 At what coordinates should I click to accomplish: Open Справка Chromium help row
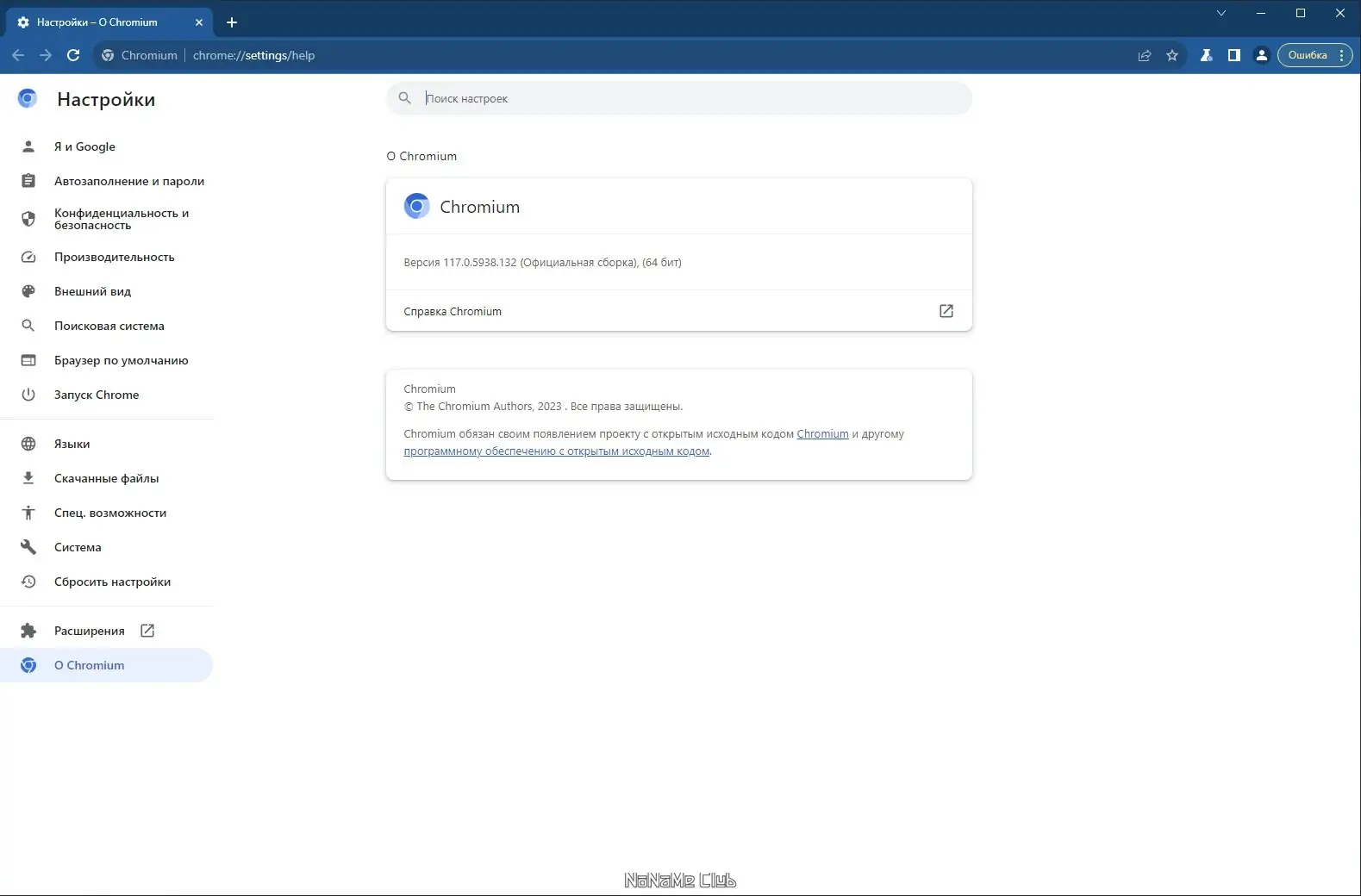tap(679, 311)
